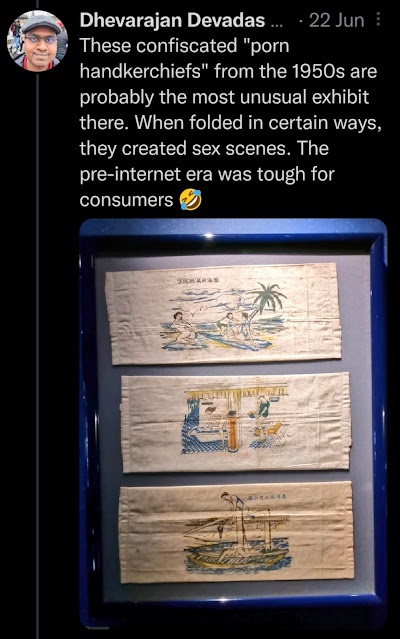
Task: Click Chinese caption on top handkerchief
Action: pyautogui.click(x=198, y=280)
